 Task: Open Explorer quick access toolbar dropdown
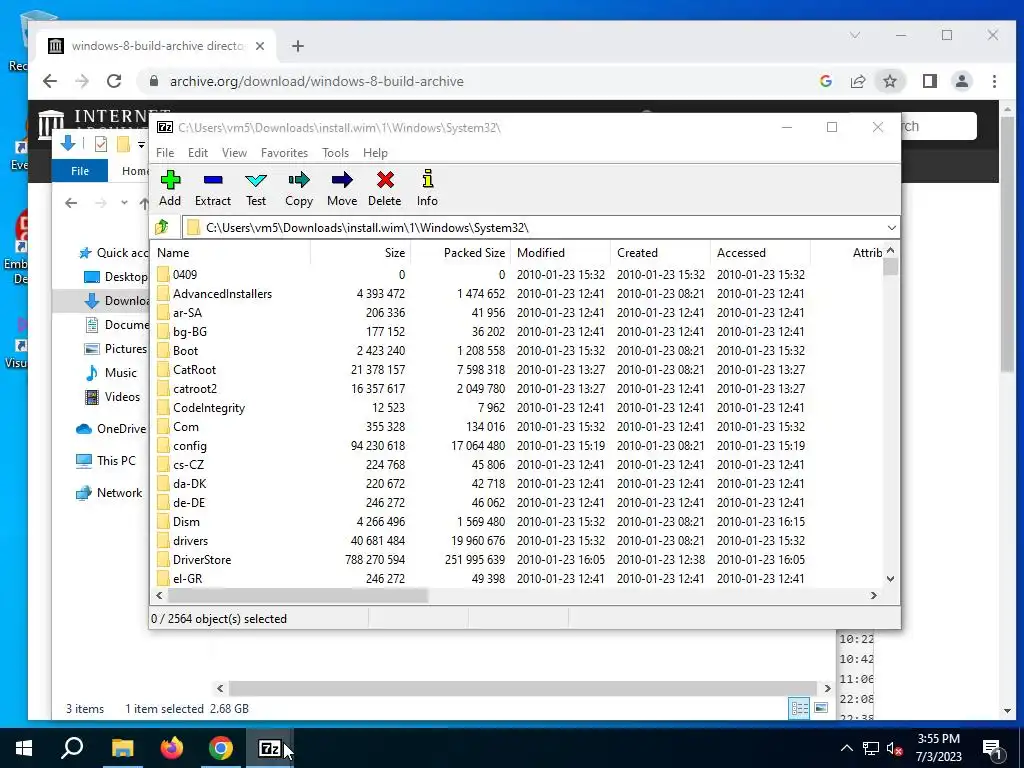[x=141, y=144]
